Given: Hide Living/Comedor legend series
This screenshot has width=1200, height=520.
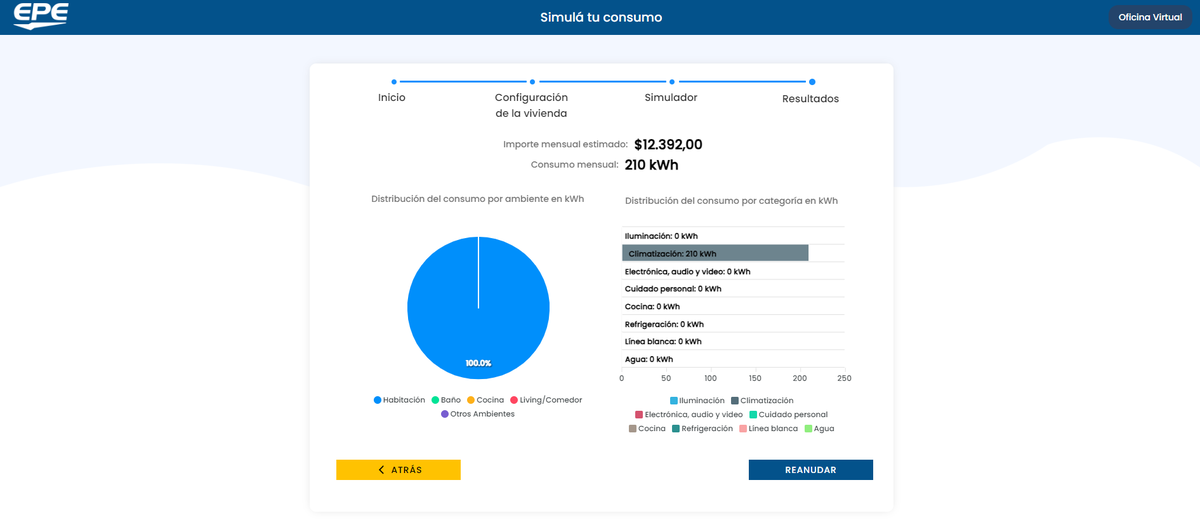Looking at the screenshot, I should click(x=546, y=400).
